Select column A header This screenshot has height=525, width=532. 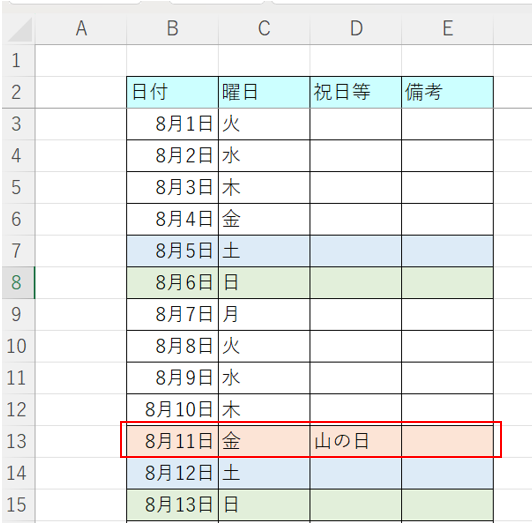[81, 29]
